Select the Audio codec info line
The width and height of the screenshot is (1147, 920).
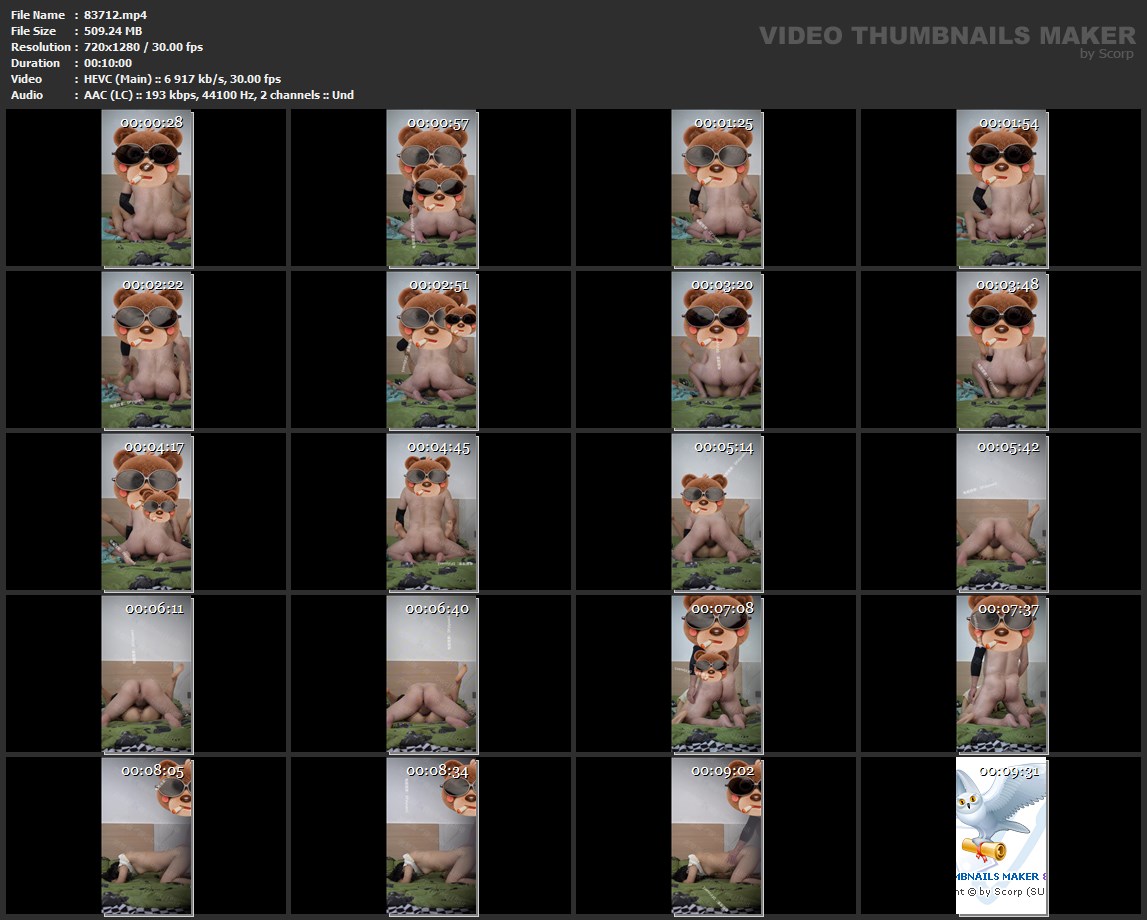click(219, 95)
